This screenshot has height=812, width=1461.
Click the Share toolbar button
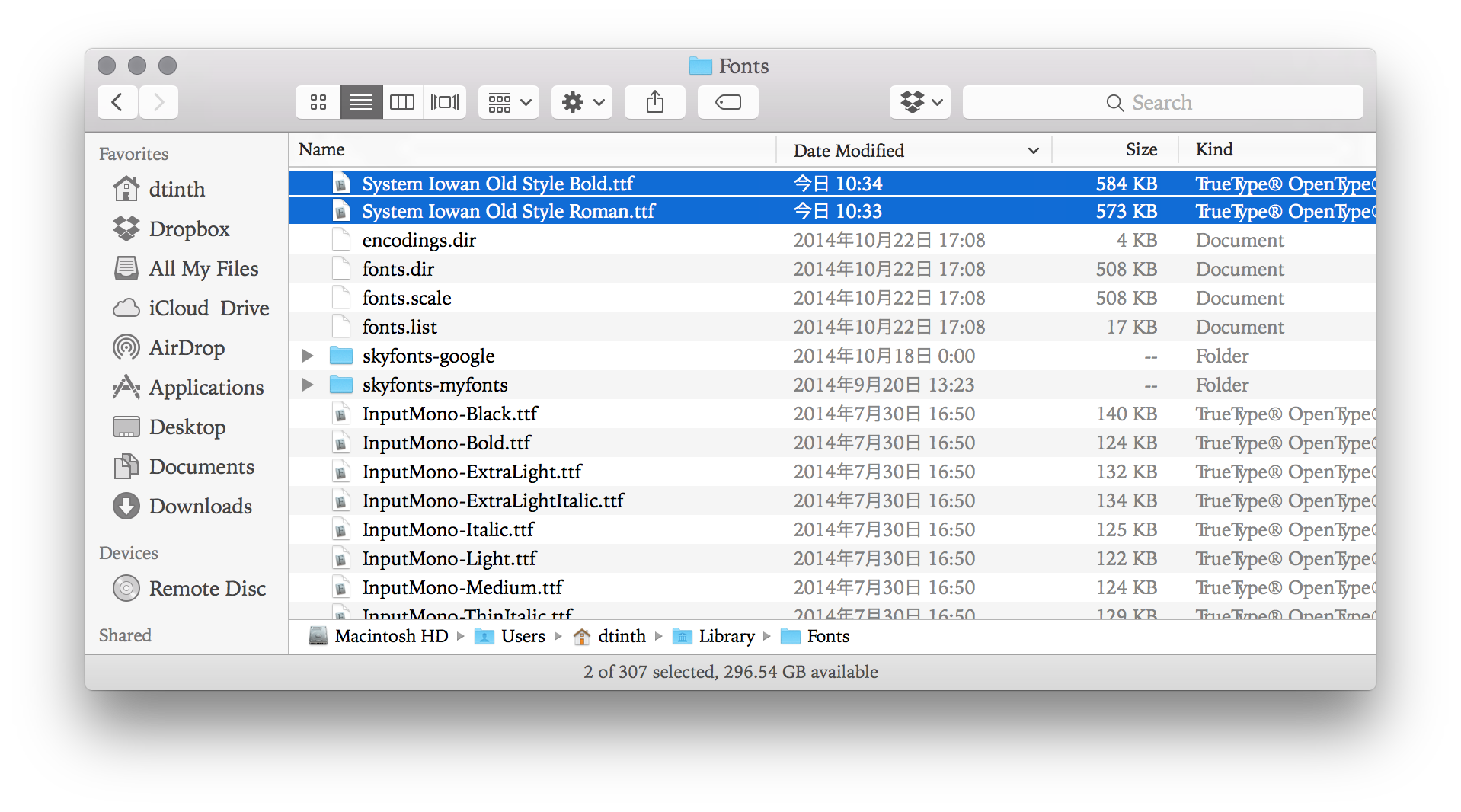click(x=655, y=102)
